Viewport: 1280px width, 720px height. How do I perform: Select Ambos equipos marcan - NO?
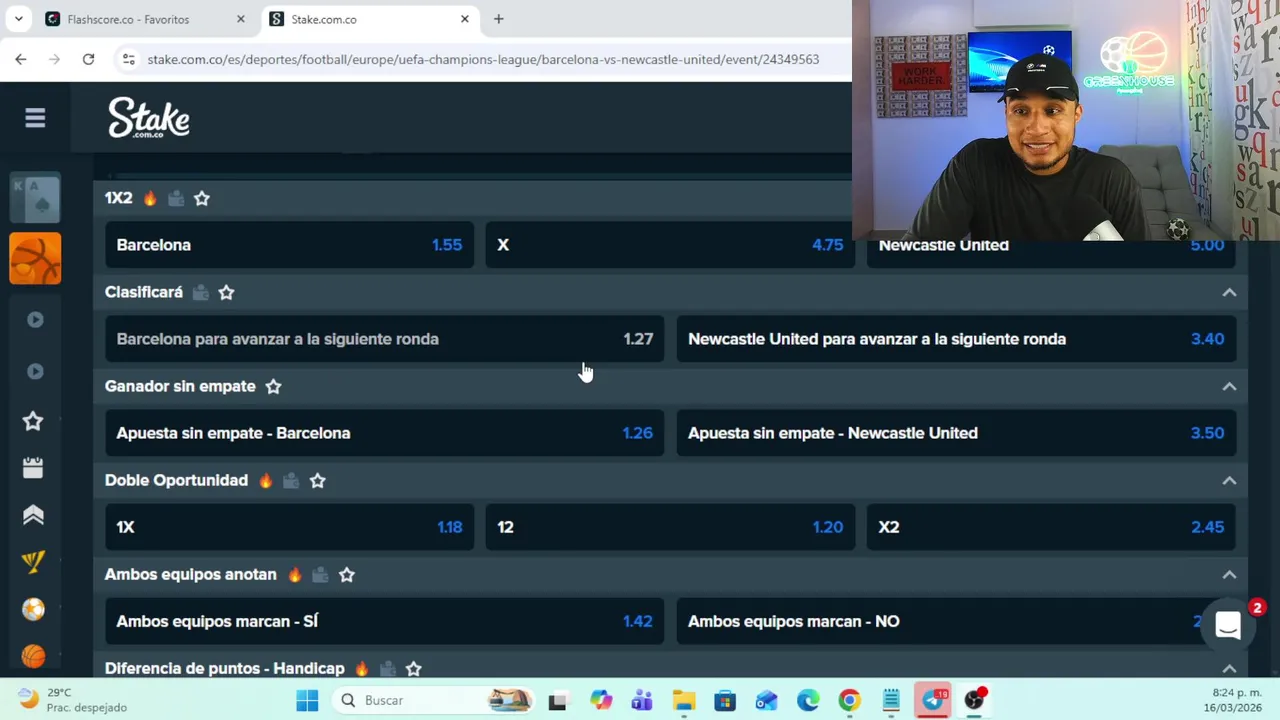956,621
